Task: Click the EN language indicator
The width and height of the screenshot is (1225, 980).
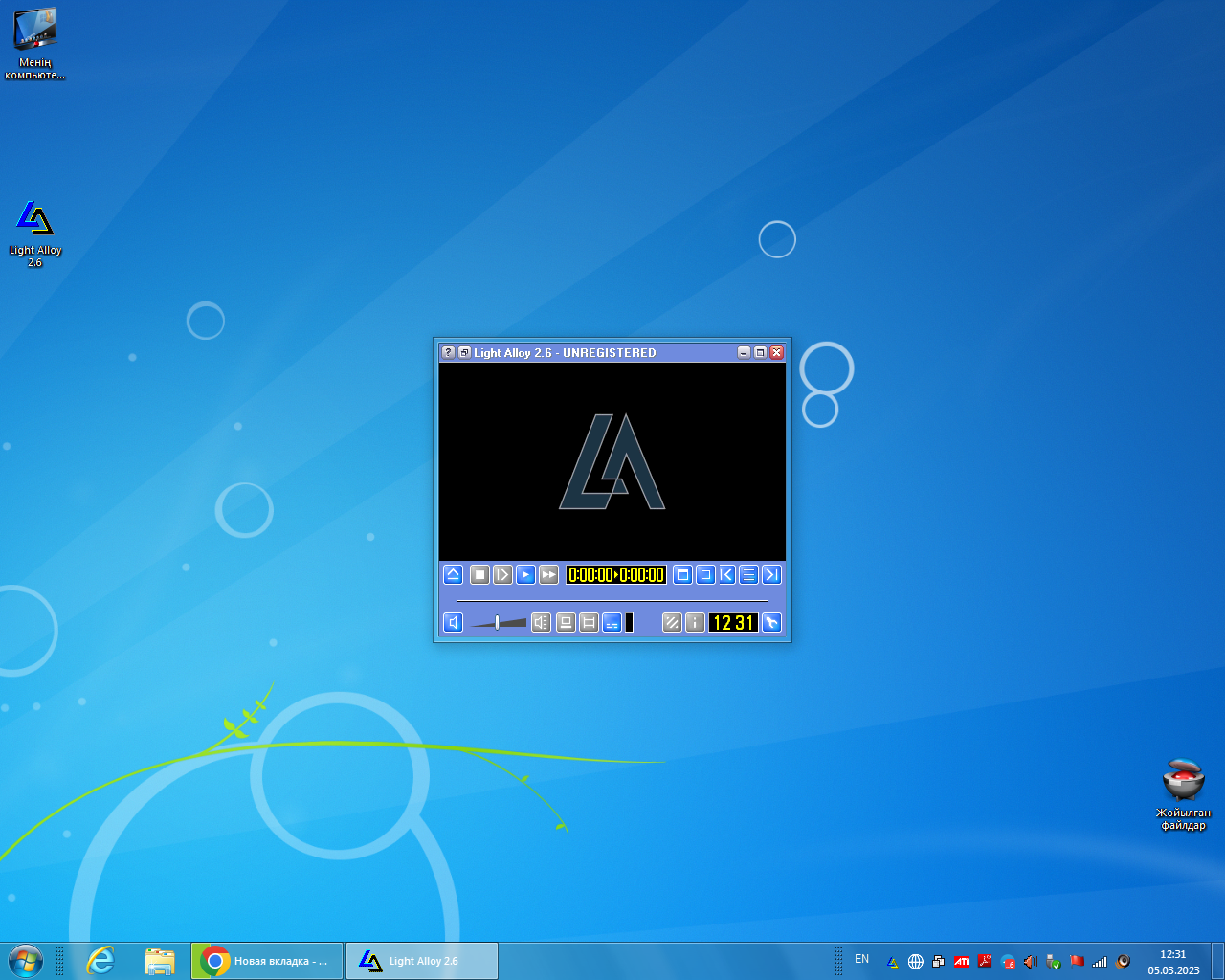Action: click(862, 959)
